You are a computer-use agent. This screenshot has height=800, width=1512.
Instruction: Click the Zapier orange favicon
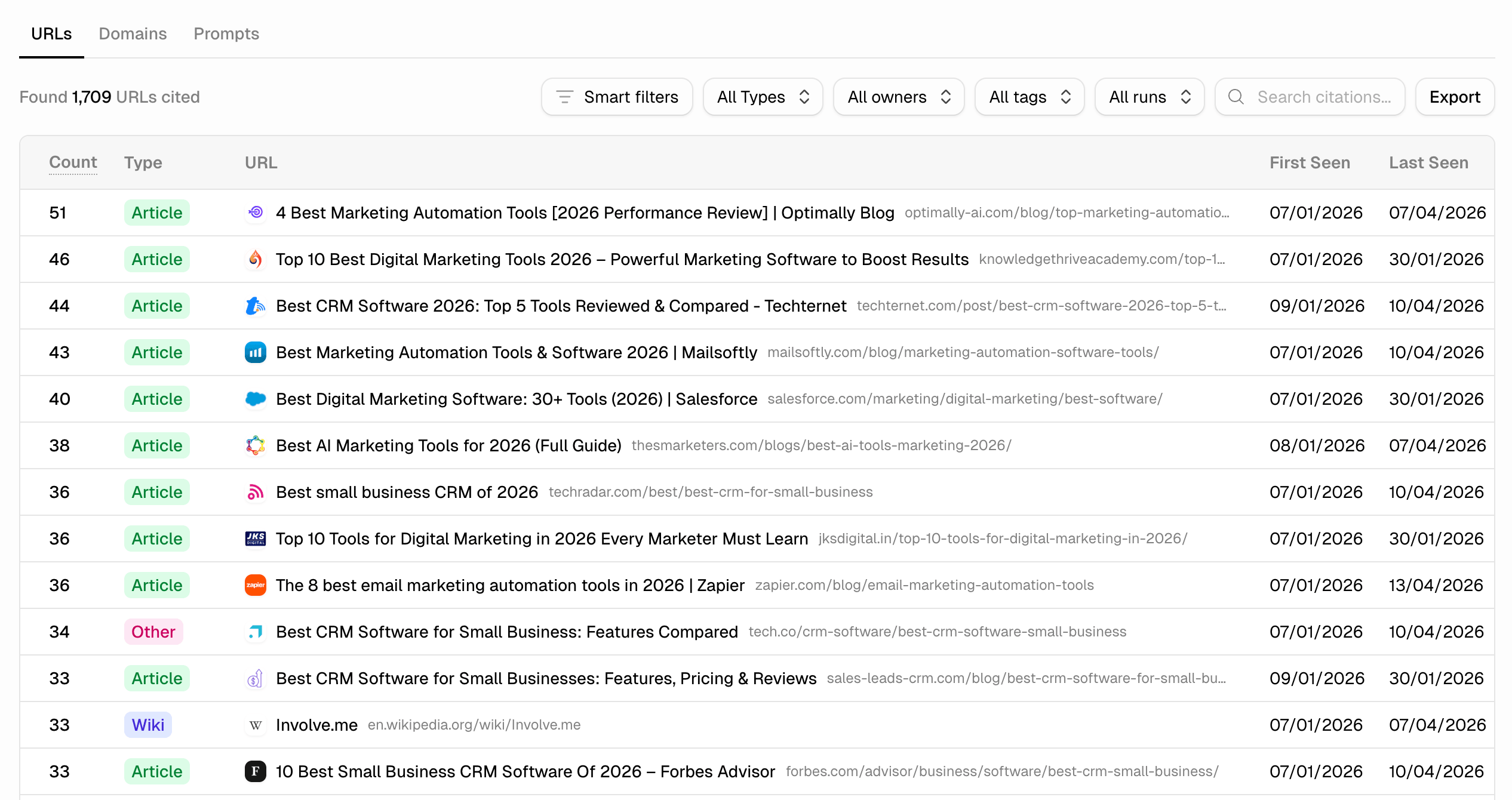coord(256,585)
